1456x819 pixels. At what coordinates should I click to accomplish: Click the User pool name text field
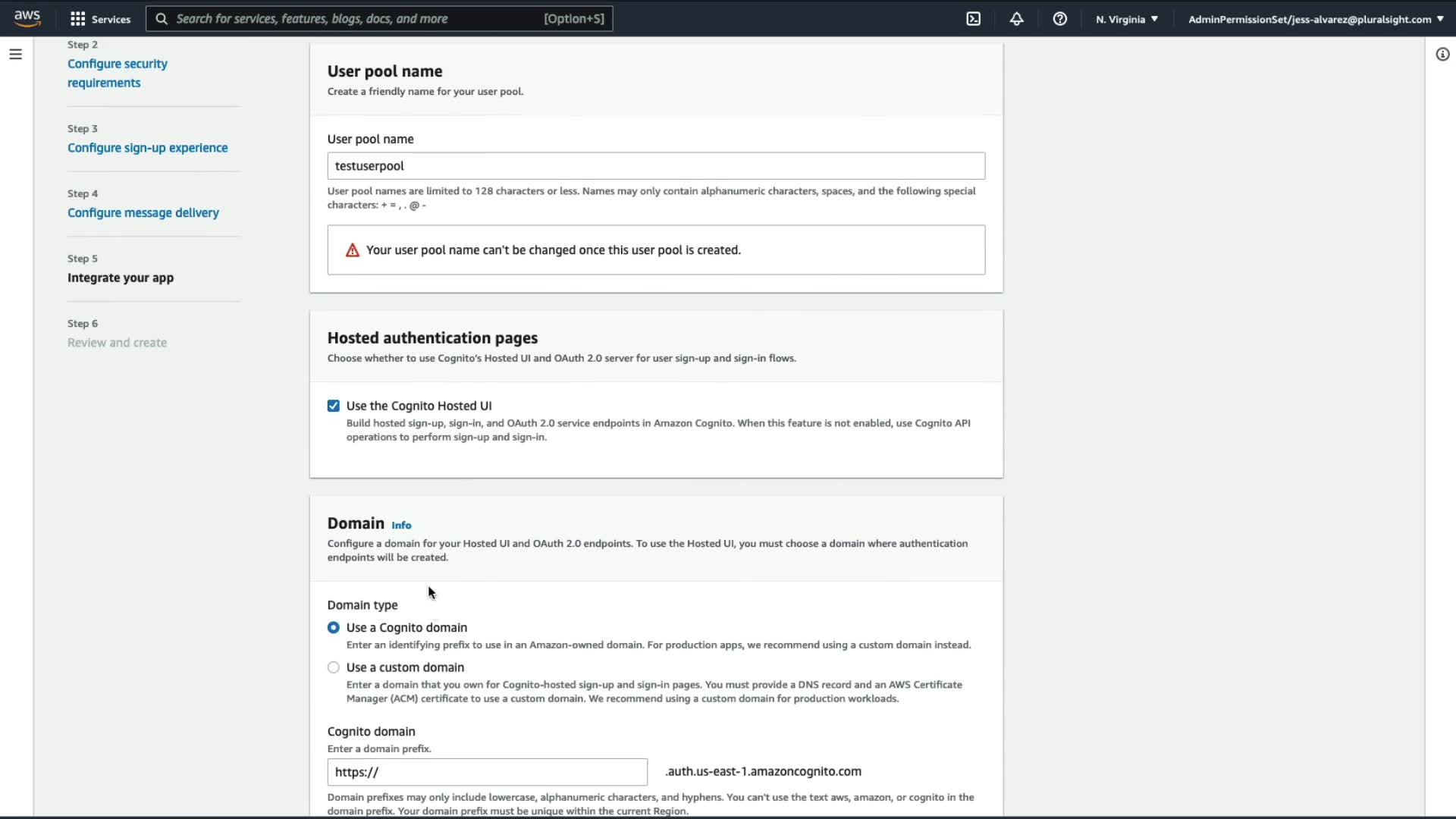[656, 166]
